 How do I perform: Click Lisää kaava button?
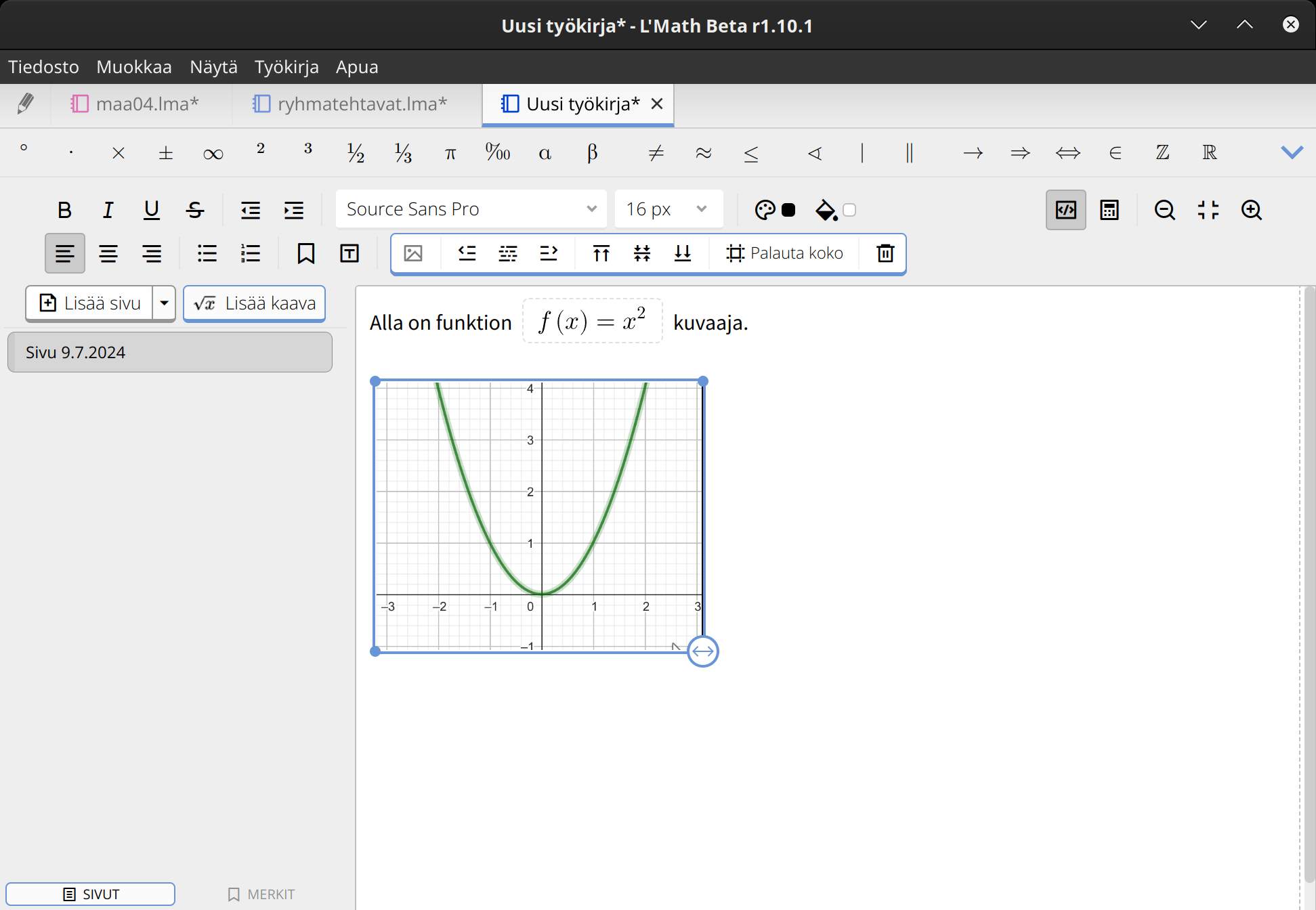tap(255, 303)
